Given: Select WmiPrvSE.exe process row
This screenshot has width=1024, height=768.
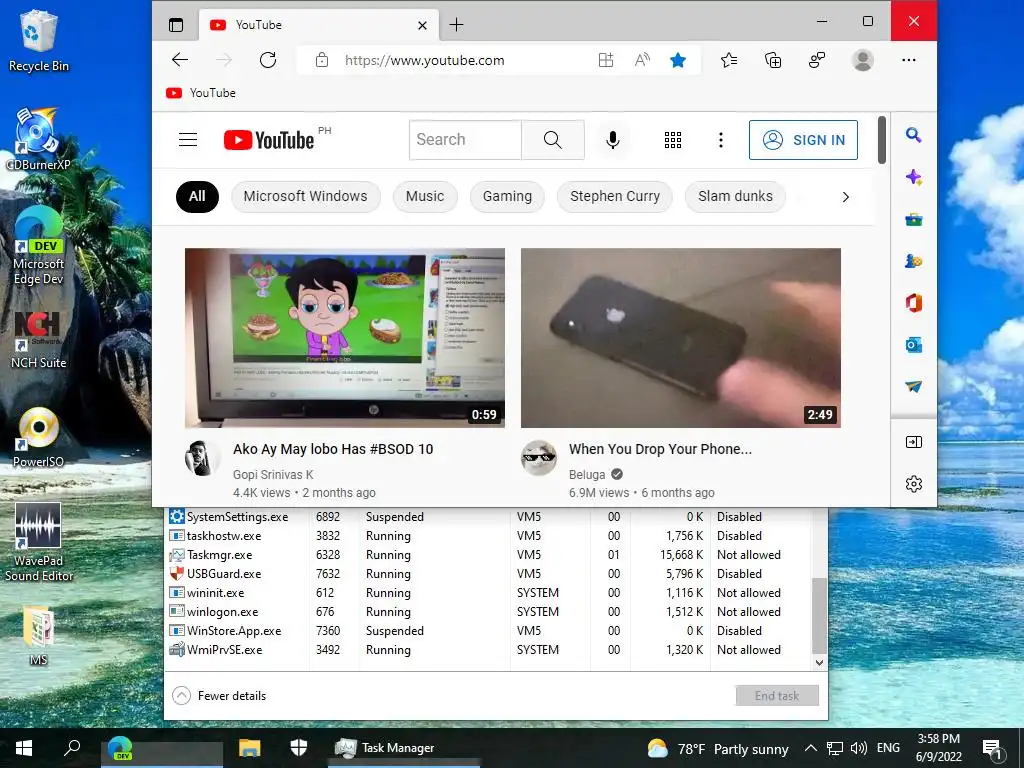Looking at the screenshot, I should (x=488, y=650).
